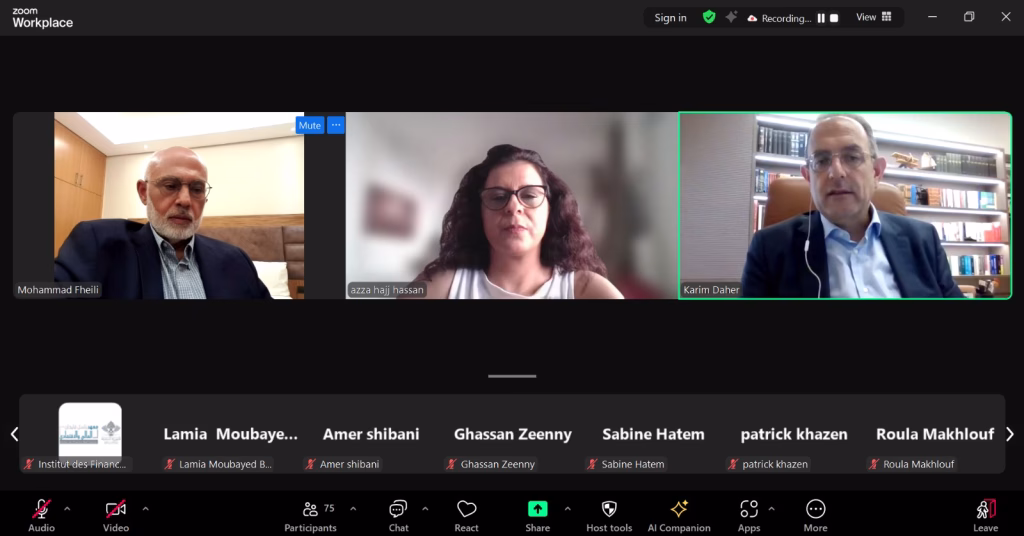The height and width of the screenshot is (536, 1024).
Task: Launch the AI Companion
Action: pos(679,514)
